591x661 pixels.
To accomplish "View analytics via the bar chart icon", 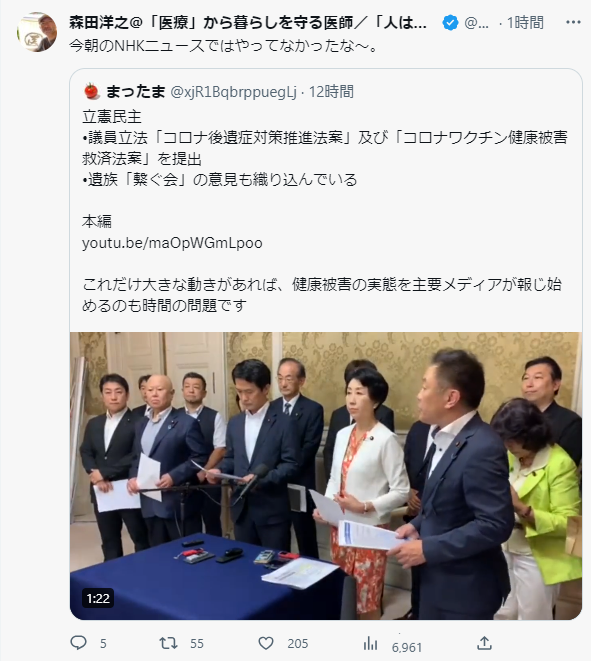I will 370,643.
